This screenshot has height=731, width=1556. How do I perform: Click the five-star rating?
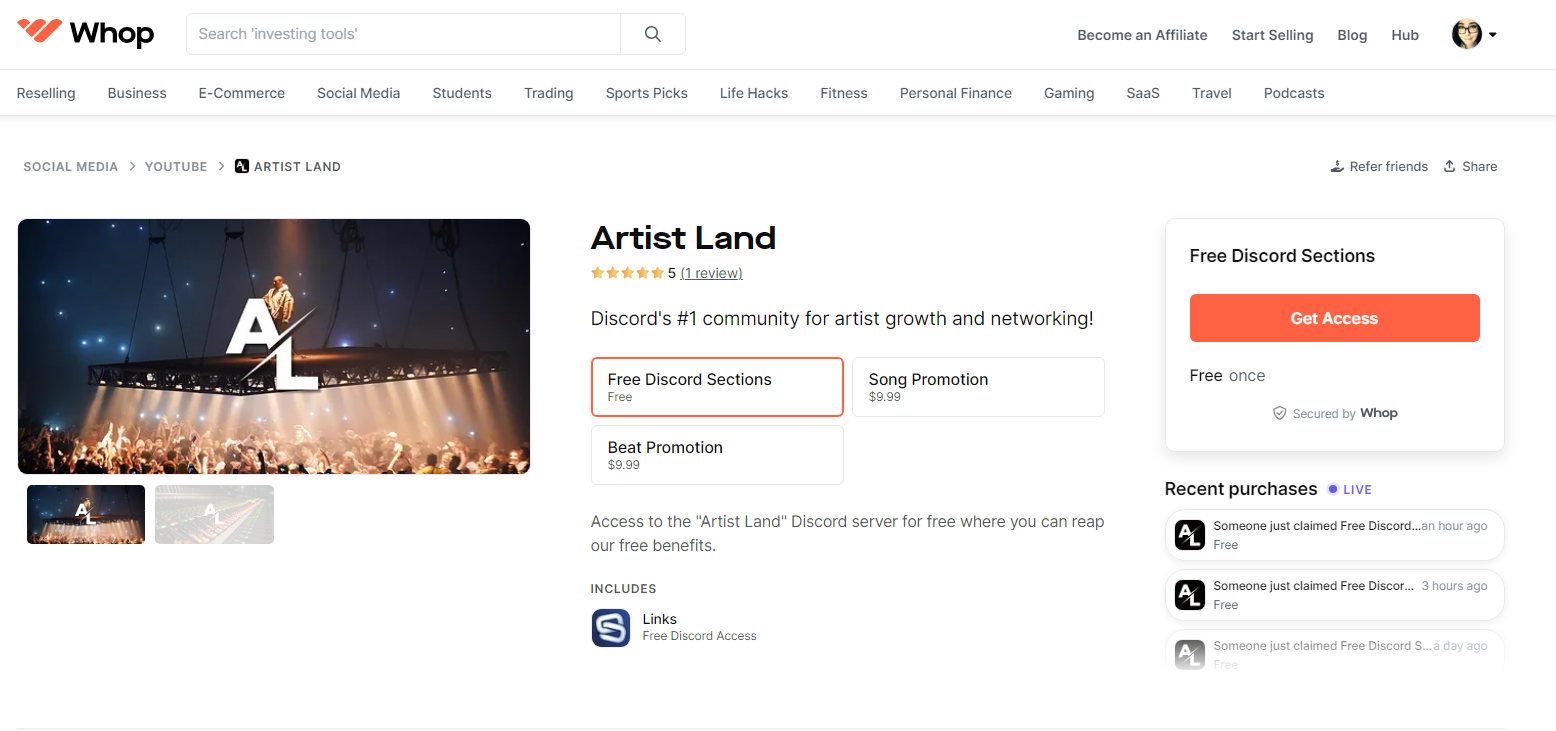[x=627, y=273]
